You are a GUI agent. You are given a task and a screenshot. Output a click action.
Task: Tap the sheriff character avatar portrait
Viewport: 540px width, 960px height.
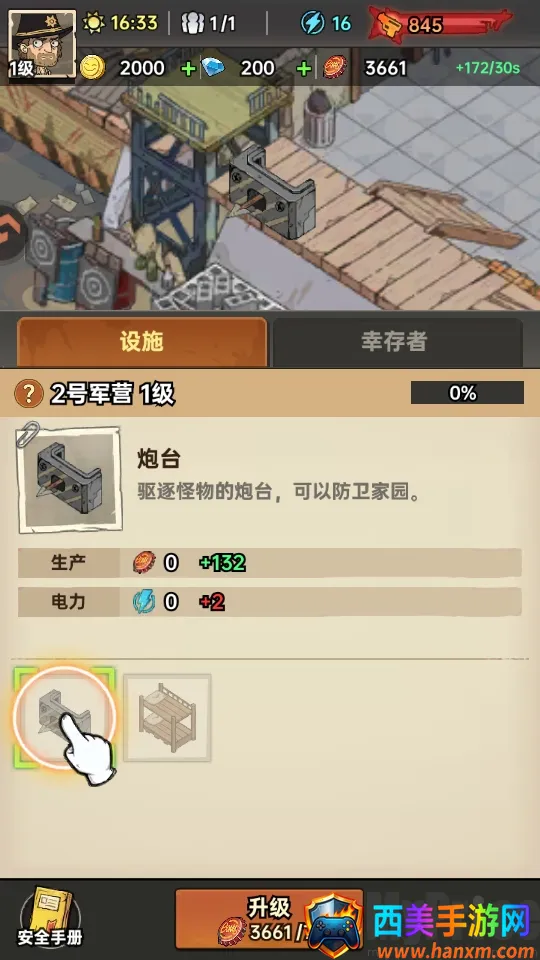(42, 43)
